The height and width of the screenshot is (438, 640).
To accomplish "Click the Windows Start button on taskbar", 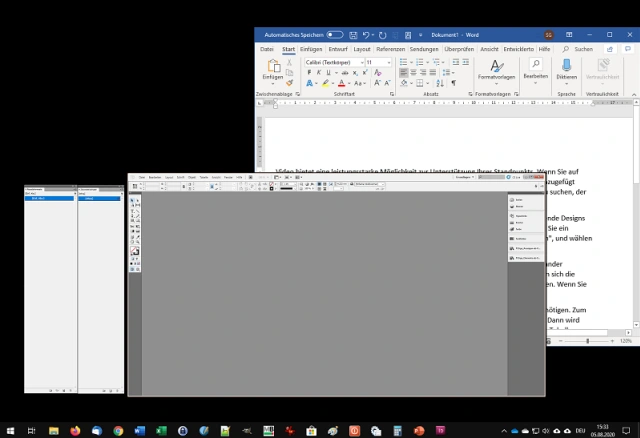I will point(10,430).
